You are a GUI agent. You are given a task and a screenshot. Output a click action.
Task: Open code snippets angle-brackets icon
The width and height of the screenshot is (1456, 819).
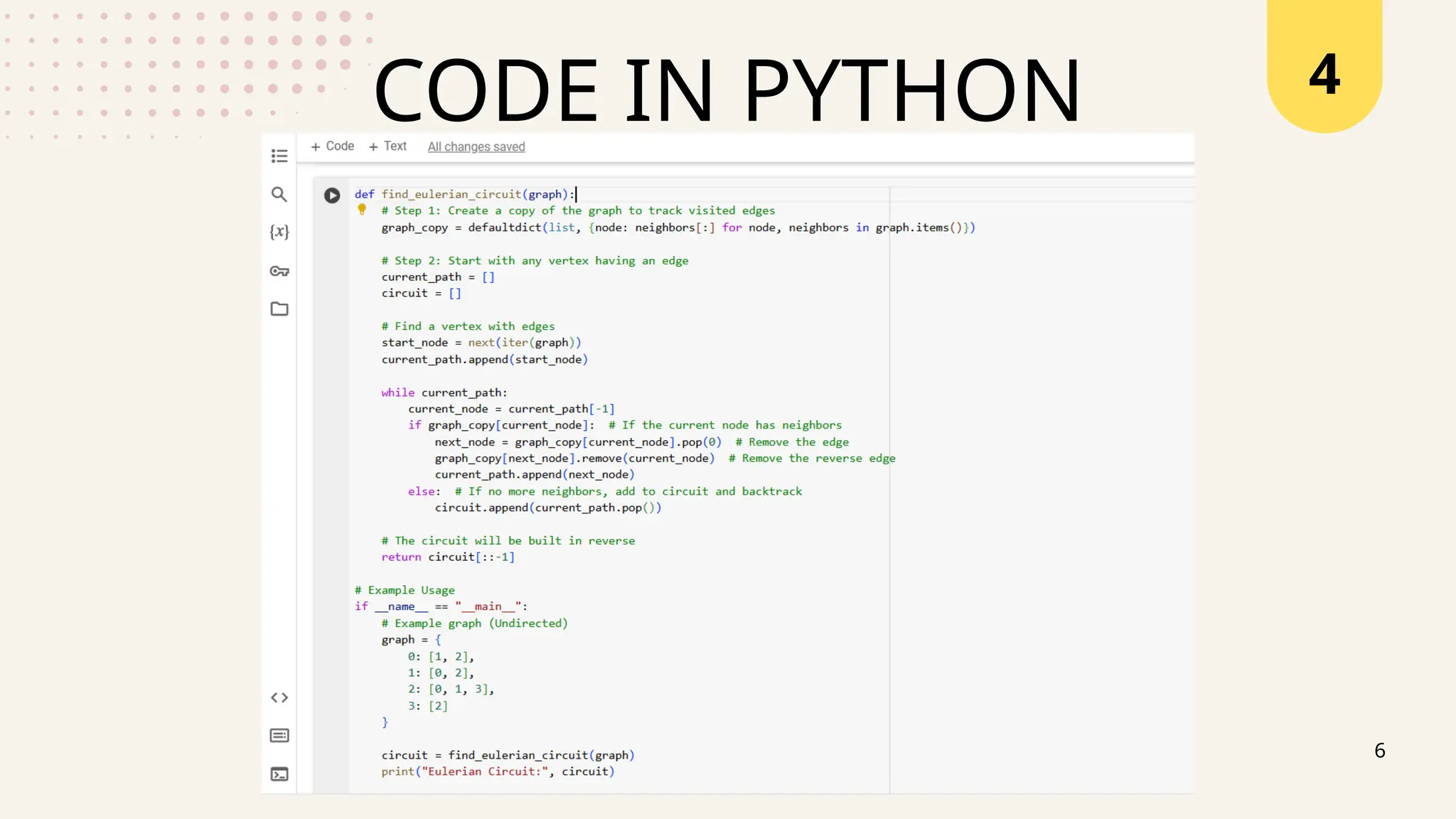tap(279, 697)
